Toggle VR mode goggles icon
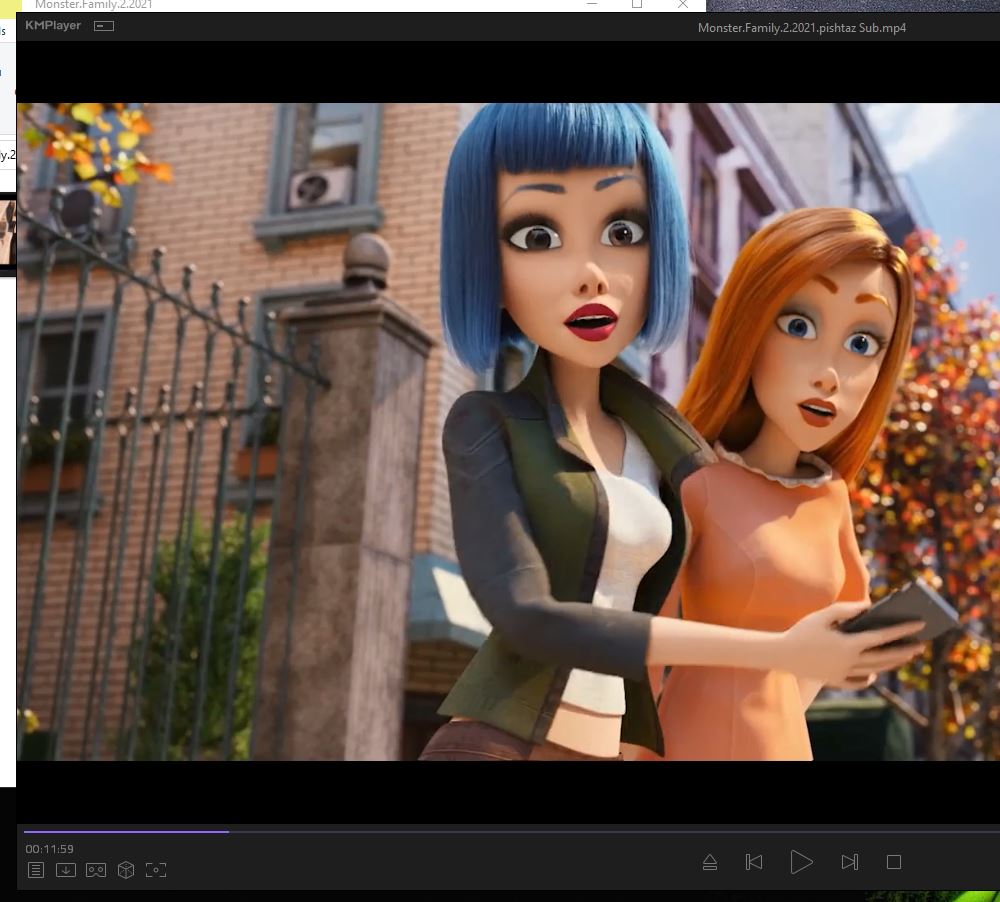 pyautogui.click(x=96, y=870)
